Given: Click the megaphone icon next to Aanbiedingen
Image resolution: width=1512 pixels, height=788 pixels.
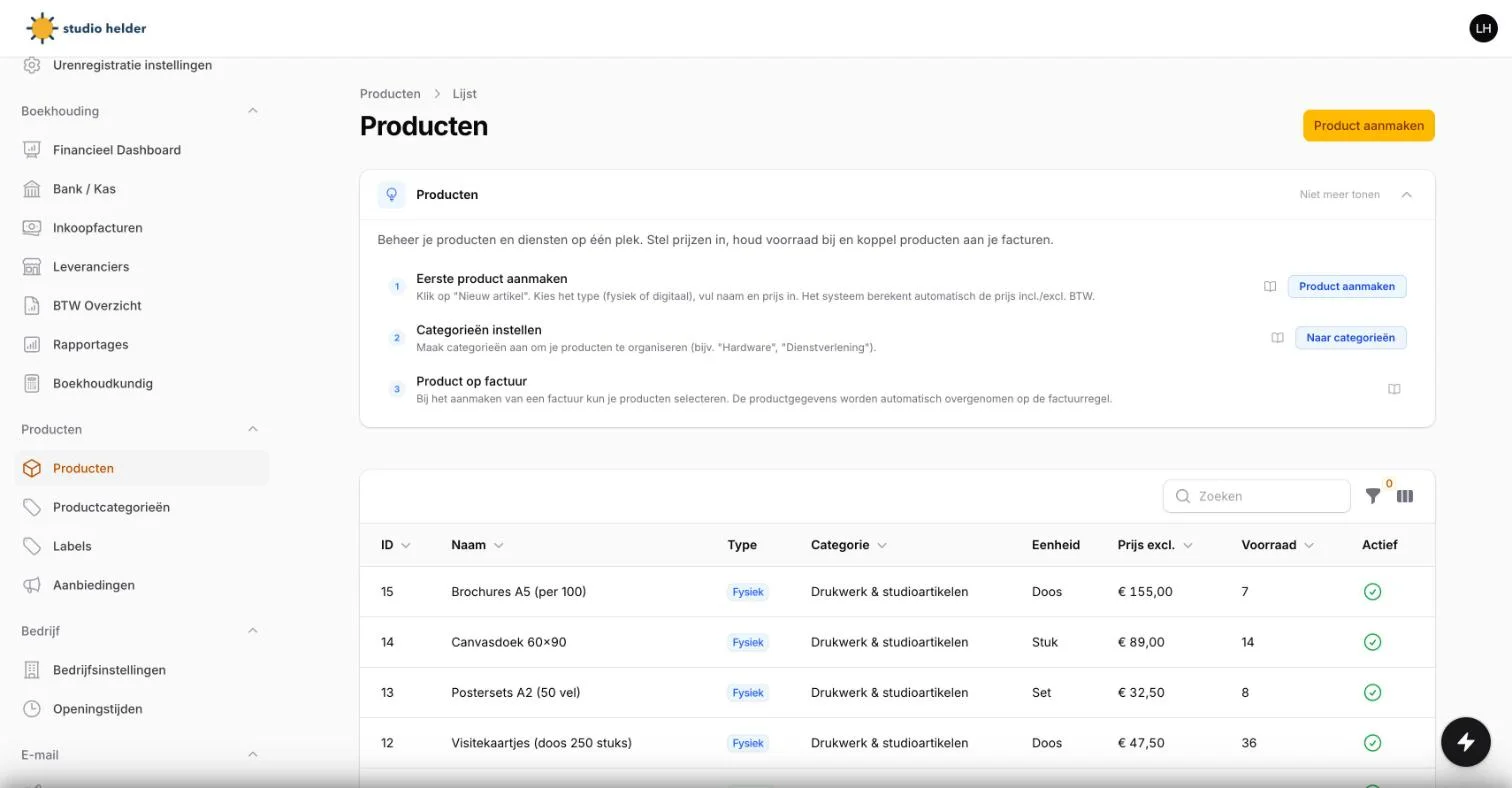Looking at the screenshot, I should tap(32, 585).
